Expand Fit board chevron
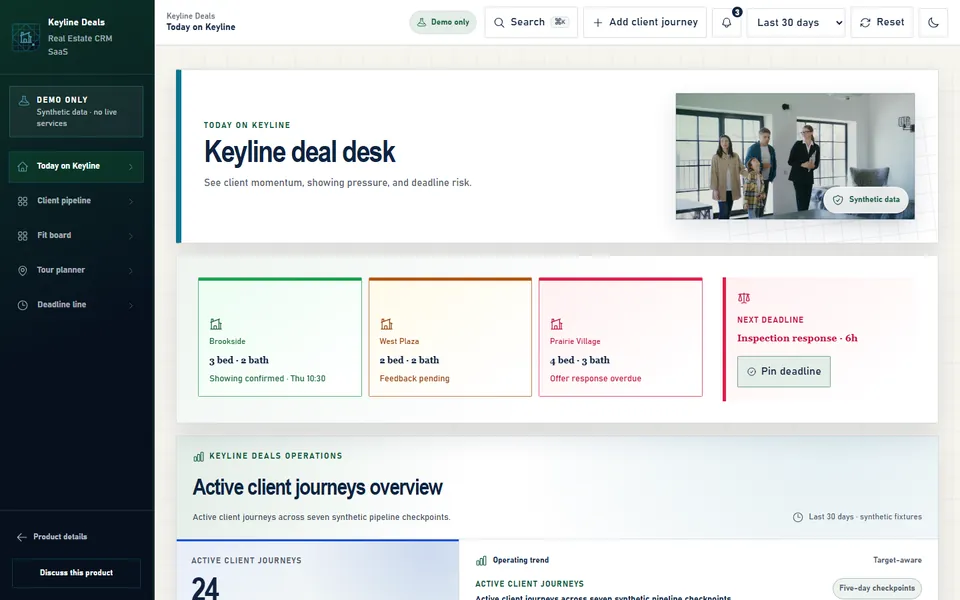 coord(130,236)
